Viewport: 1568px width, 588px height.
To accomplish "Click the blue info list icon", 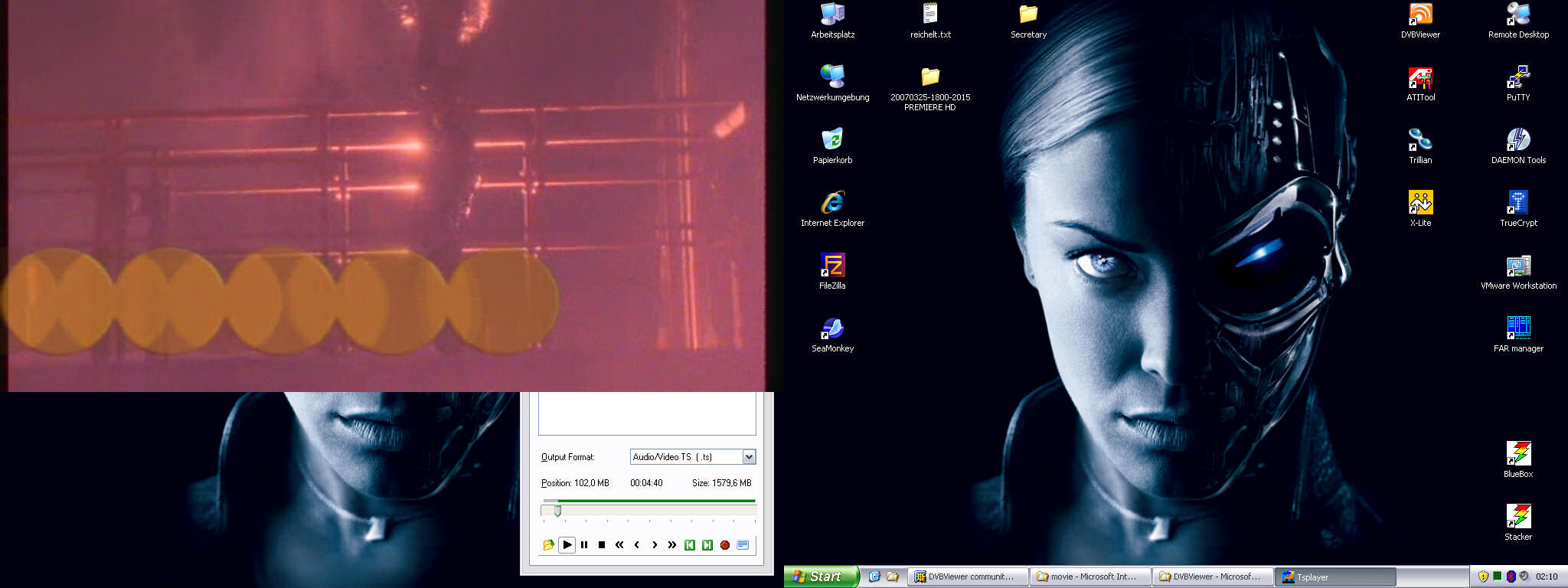I will coord(743,545).
